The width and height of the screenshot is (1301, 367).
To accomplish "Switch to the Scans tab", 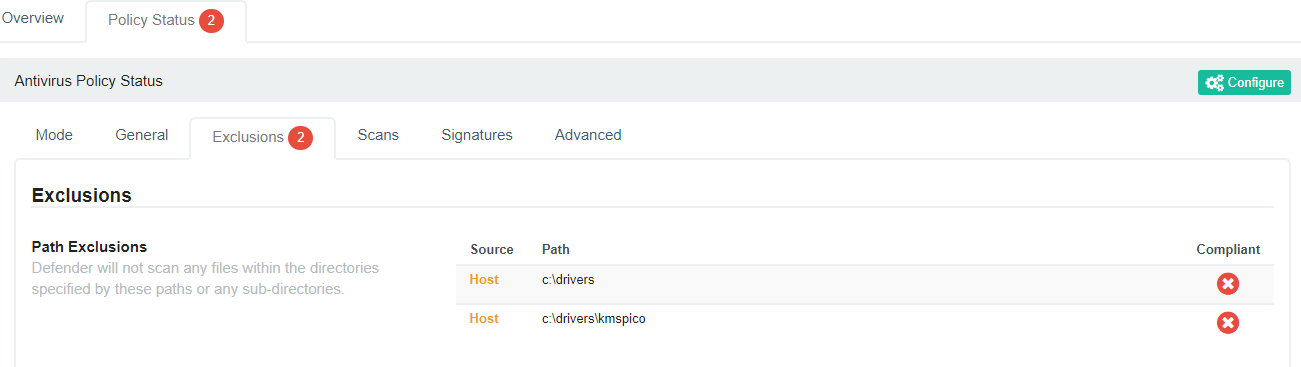I will (378, 135).
